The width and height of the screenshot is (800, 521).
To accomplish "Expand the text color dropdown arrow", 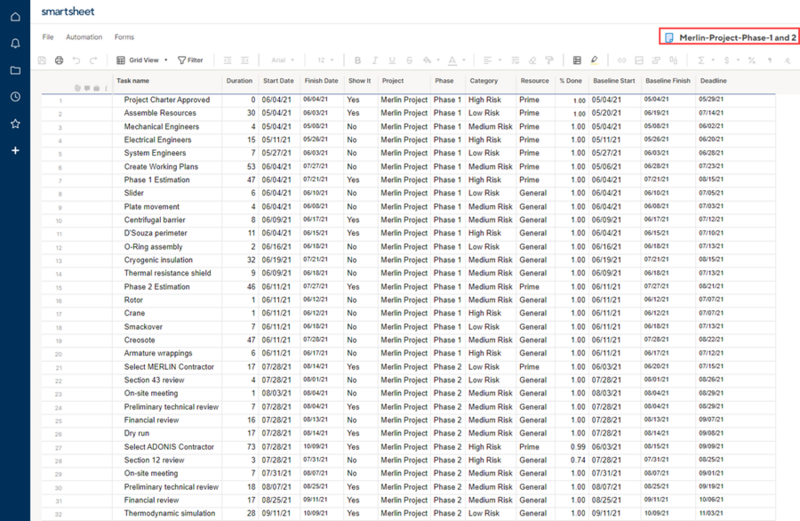I will click(464, 60).
